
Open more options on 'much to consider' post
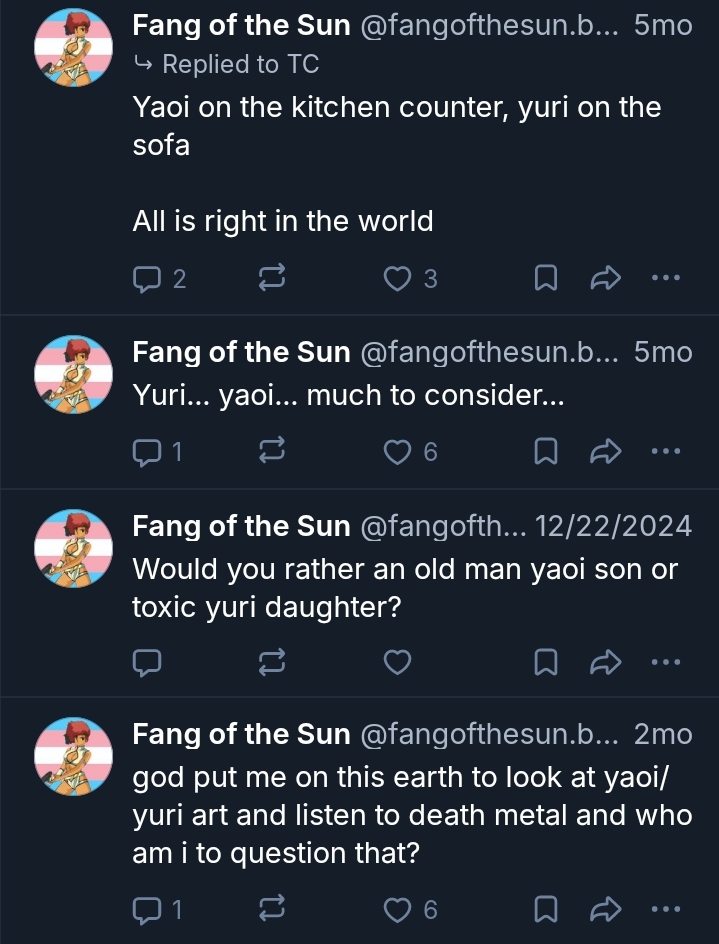click(x=665, y=452)
